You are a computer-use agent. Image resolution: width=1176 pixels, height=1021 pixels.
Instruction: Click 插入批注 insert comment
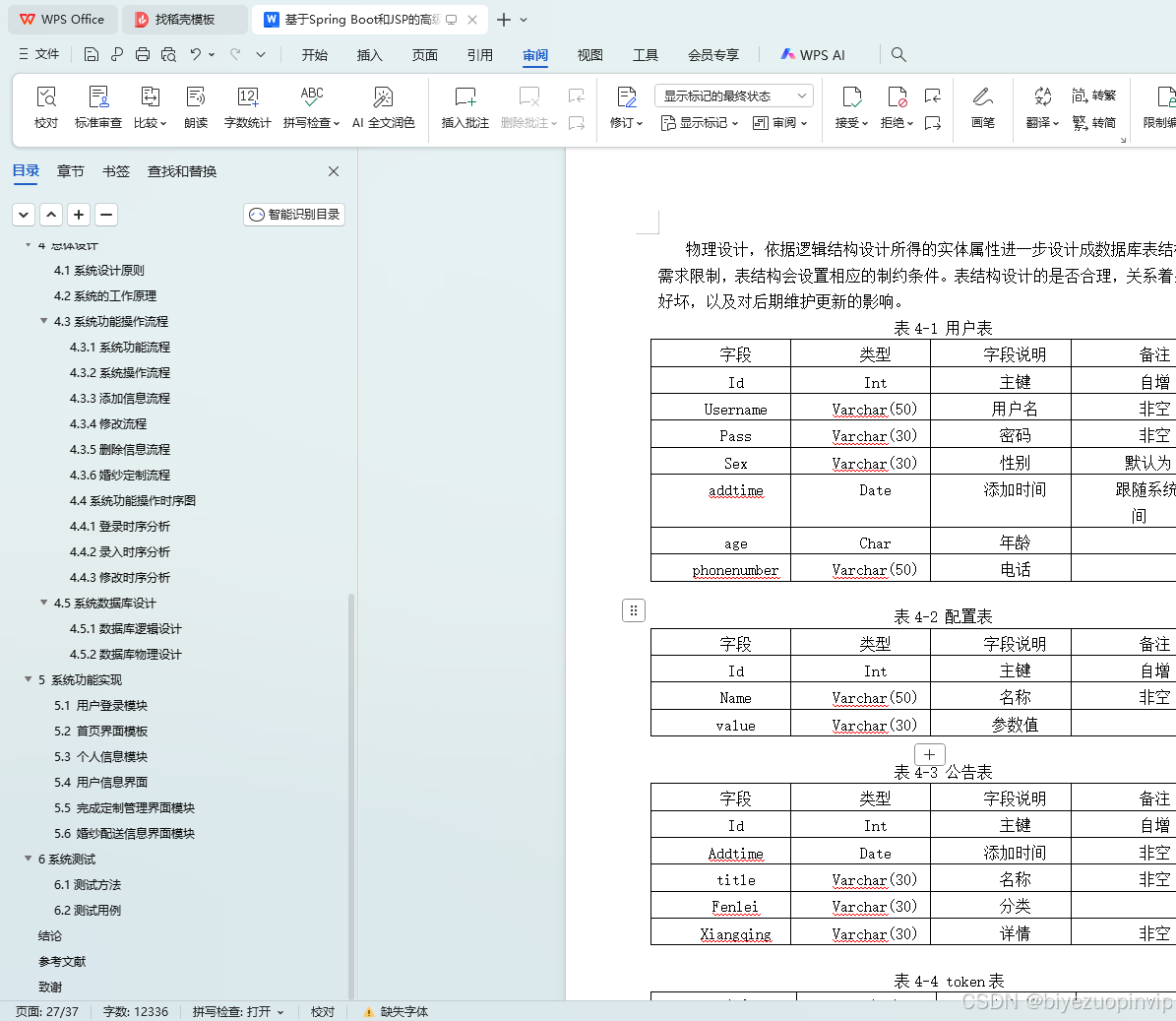pos(465,107)
